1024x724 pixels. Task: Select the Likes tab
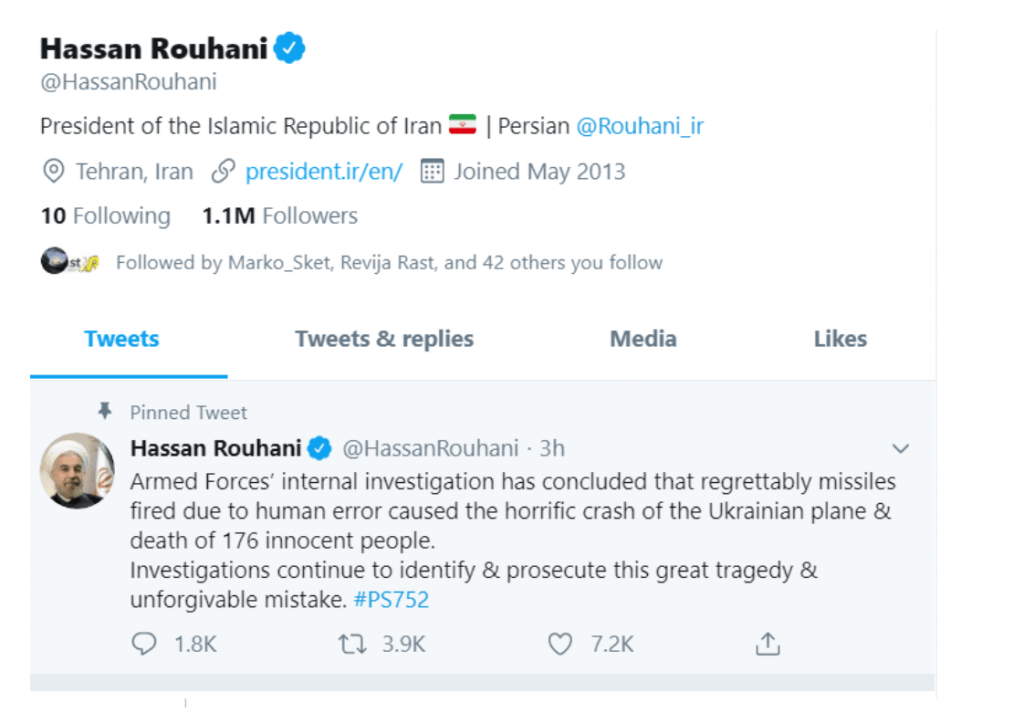pyautogui.click(x=840, y=339)
